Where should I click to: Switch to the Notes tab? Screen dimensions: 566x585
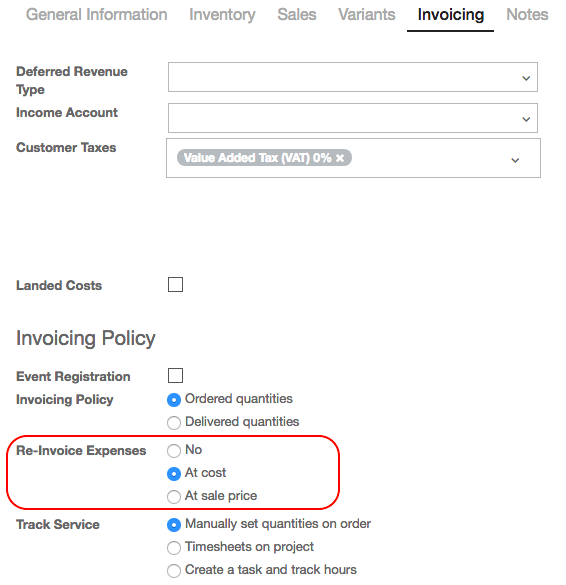(527, 15)
